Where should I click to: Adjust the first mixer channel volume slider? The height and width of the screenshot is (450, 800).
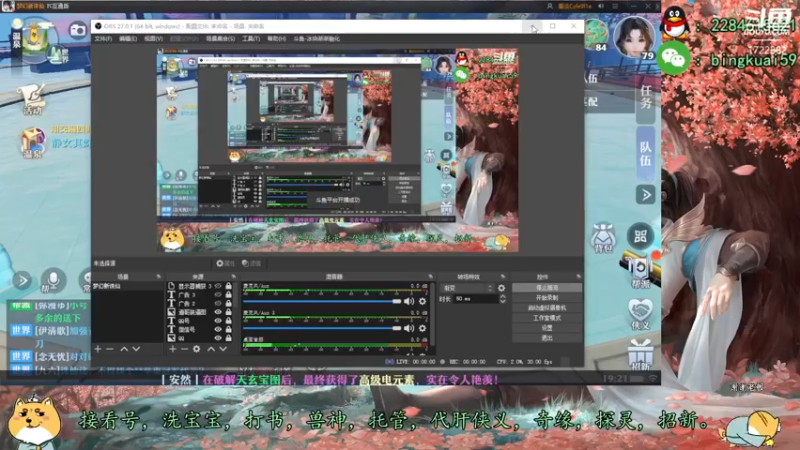[x=322, y=302]
